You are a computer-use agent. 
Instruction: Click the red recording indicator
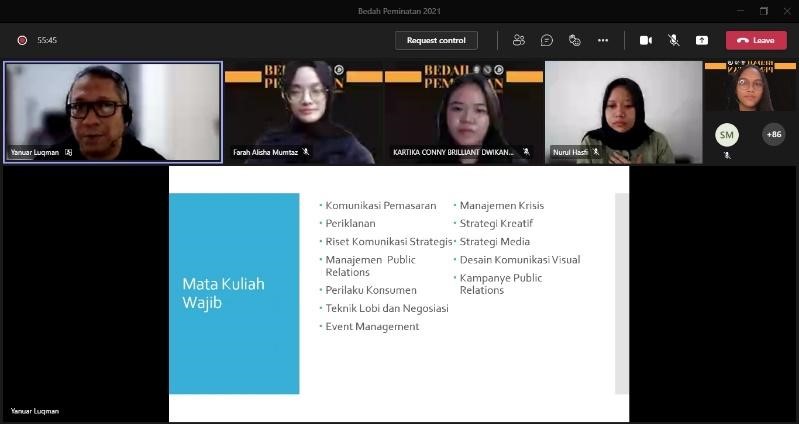pyautogui.click(x=22, y=40)
